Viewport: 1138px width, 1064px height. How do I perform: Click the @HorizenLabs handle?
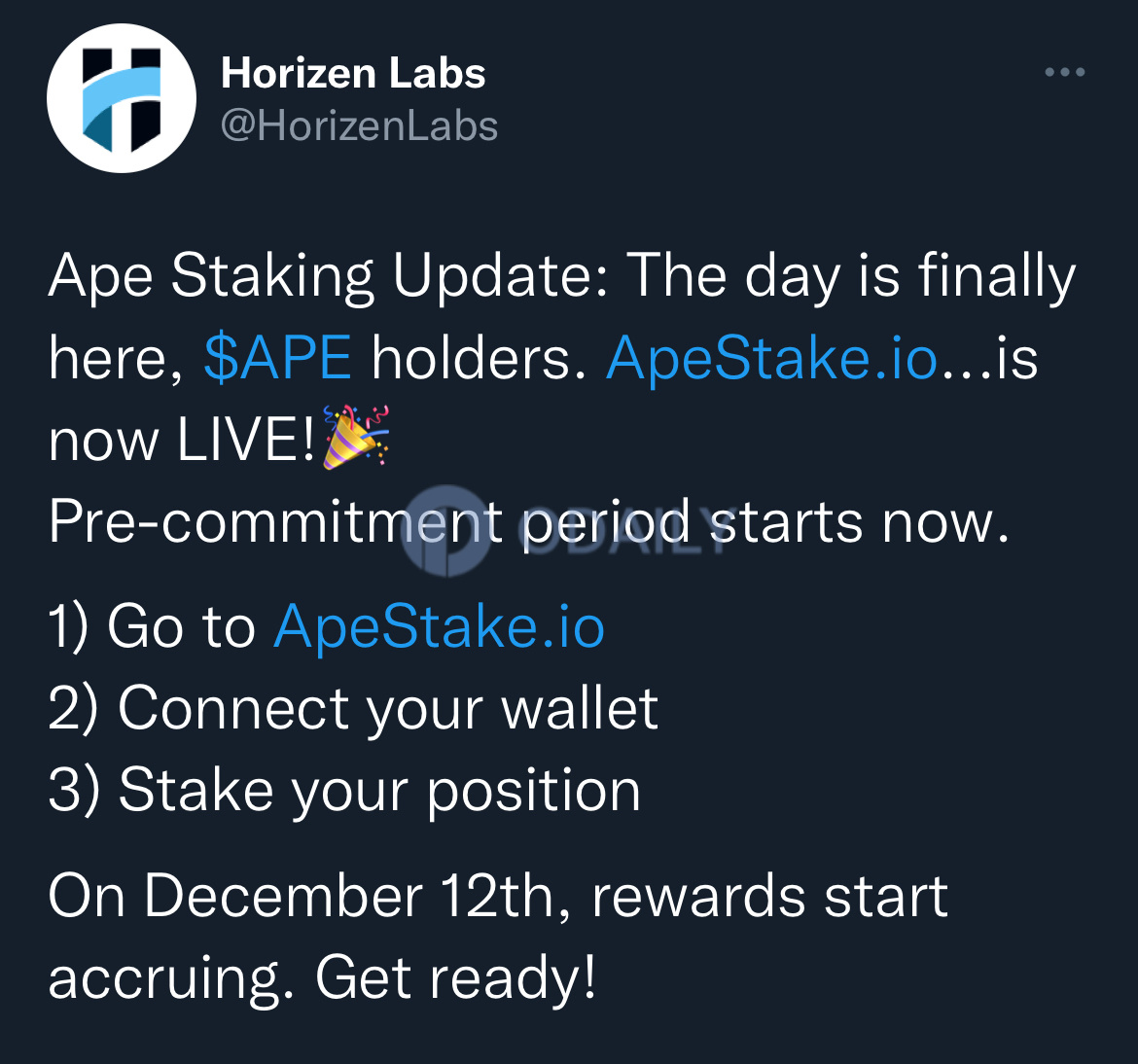tap(359, 126)
